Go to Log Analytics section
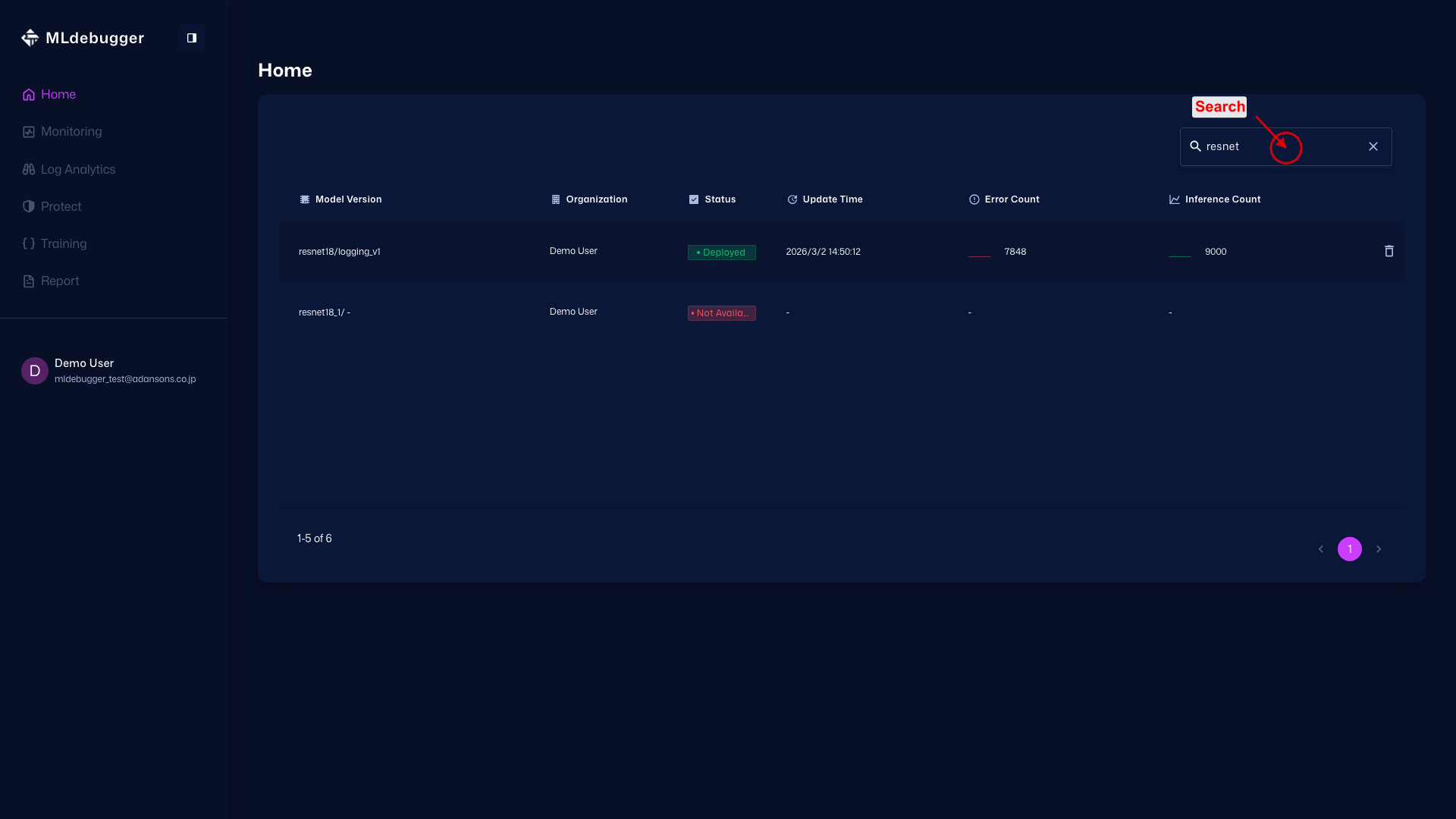 77,169
